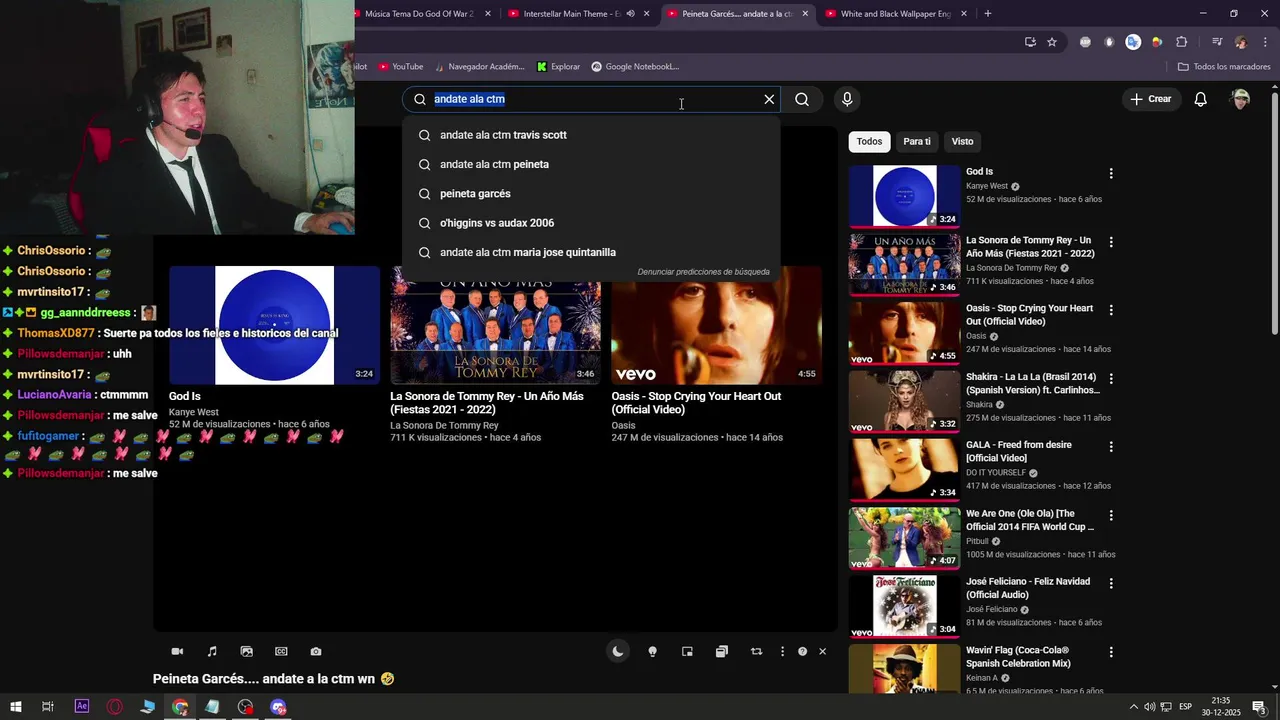
Task: Click the search magnifier button
Action: tap(802, 99)
